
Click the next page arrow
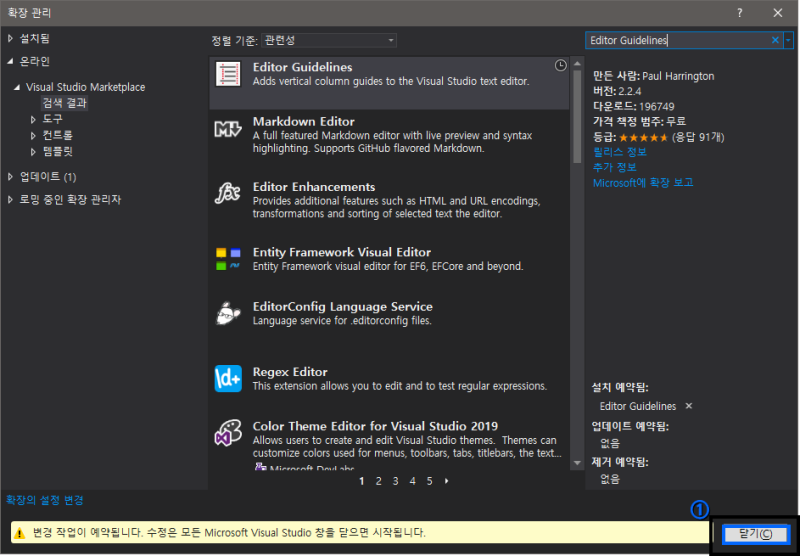(446, 481)
